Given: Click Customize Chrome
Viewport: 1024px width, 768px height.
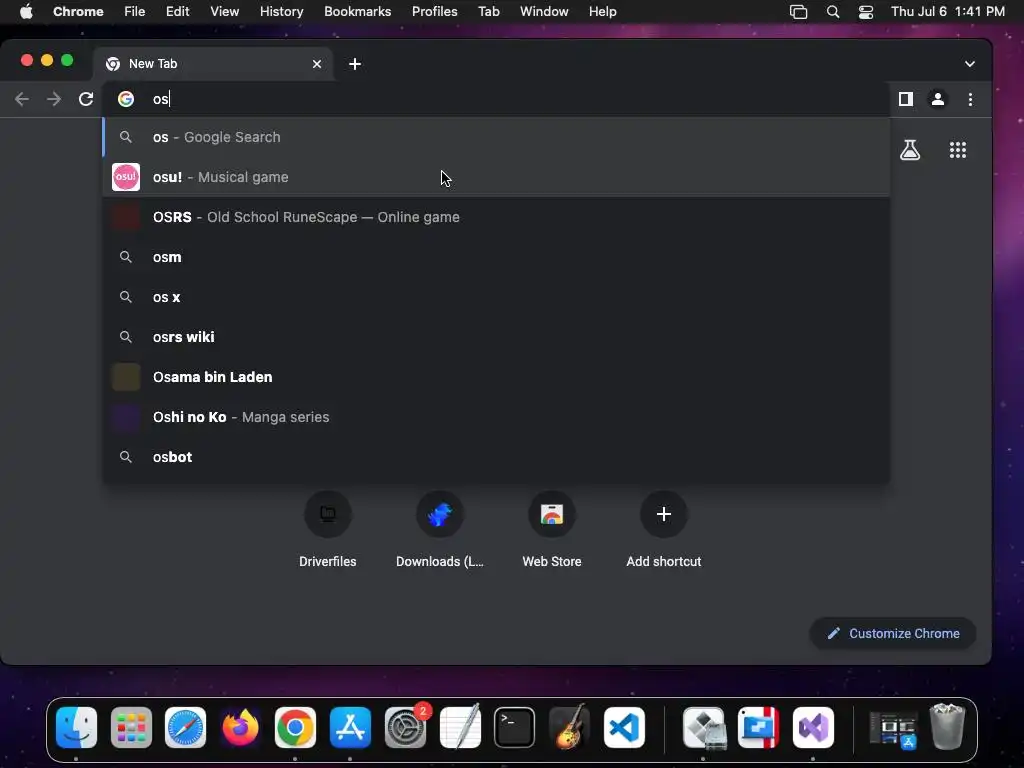Looking at the screenshot, I should [x=893, y=633].
